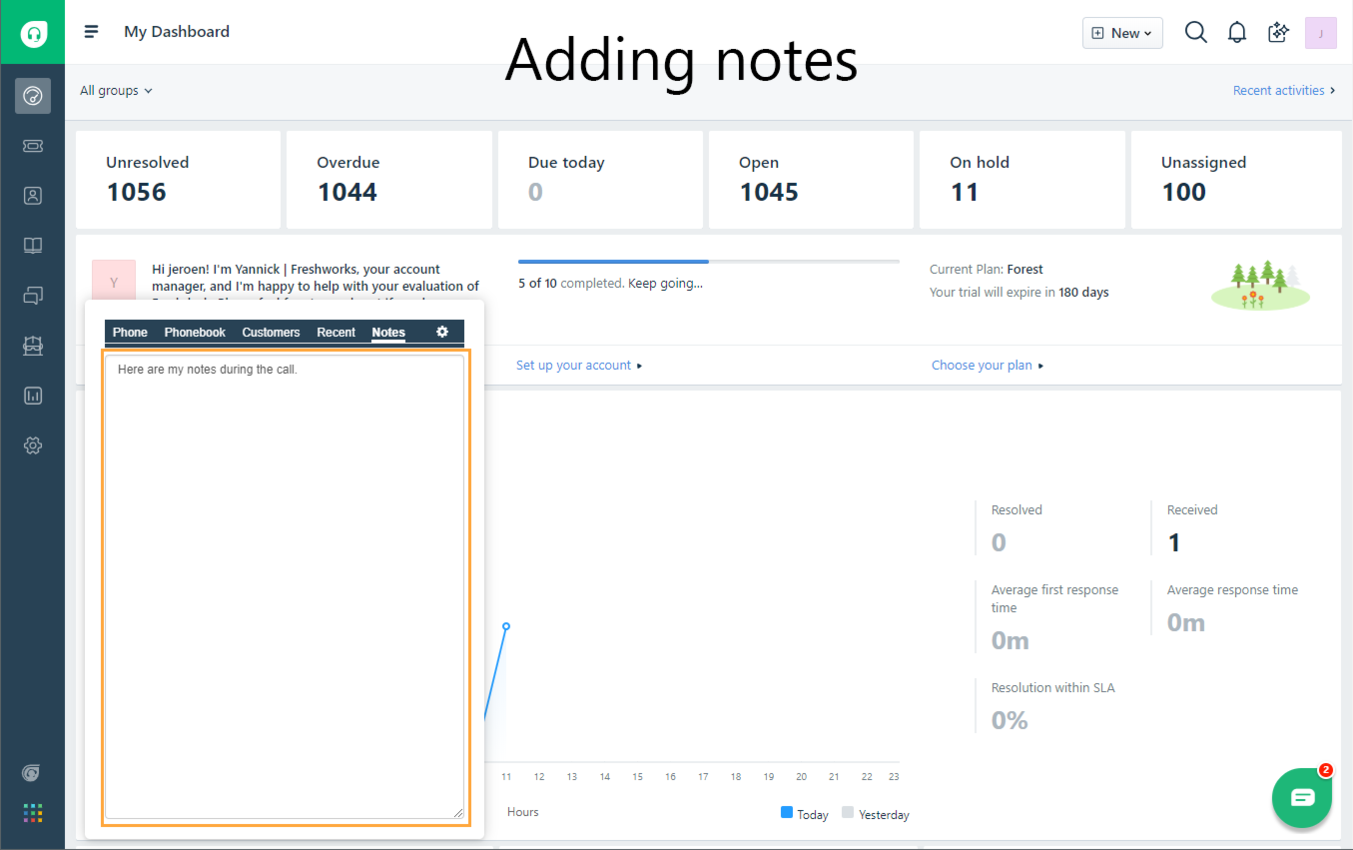
Task: Check notifications via the bell icon
Action: coord(1237,31)
